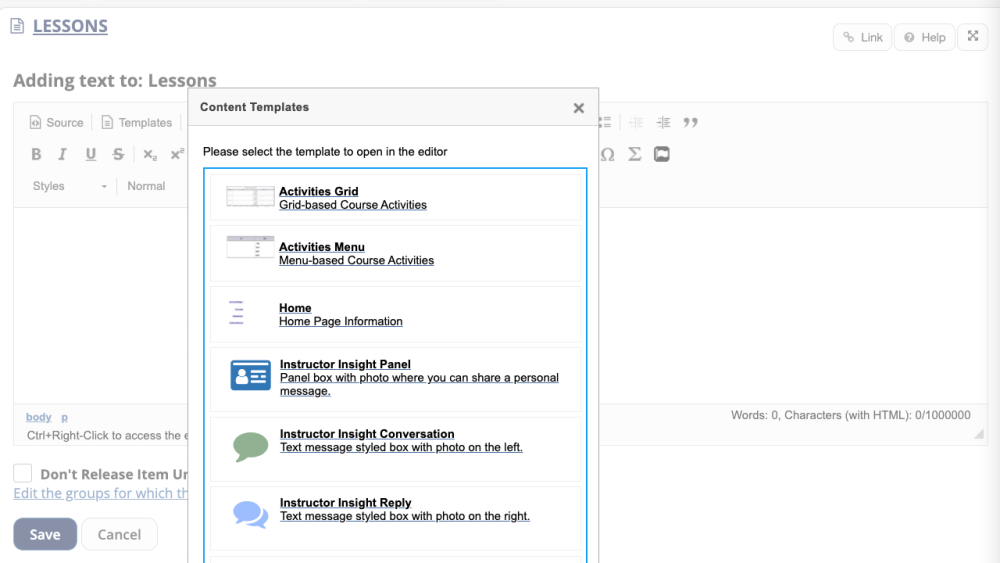Toggle fullscreen with the expand arrows icon

[973, 36]
